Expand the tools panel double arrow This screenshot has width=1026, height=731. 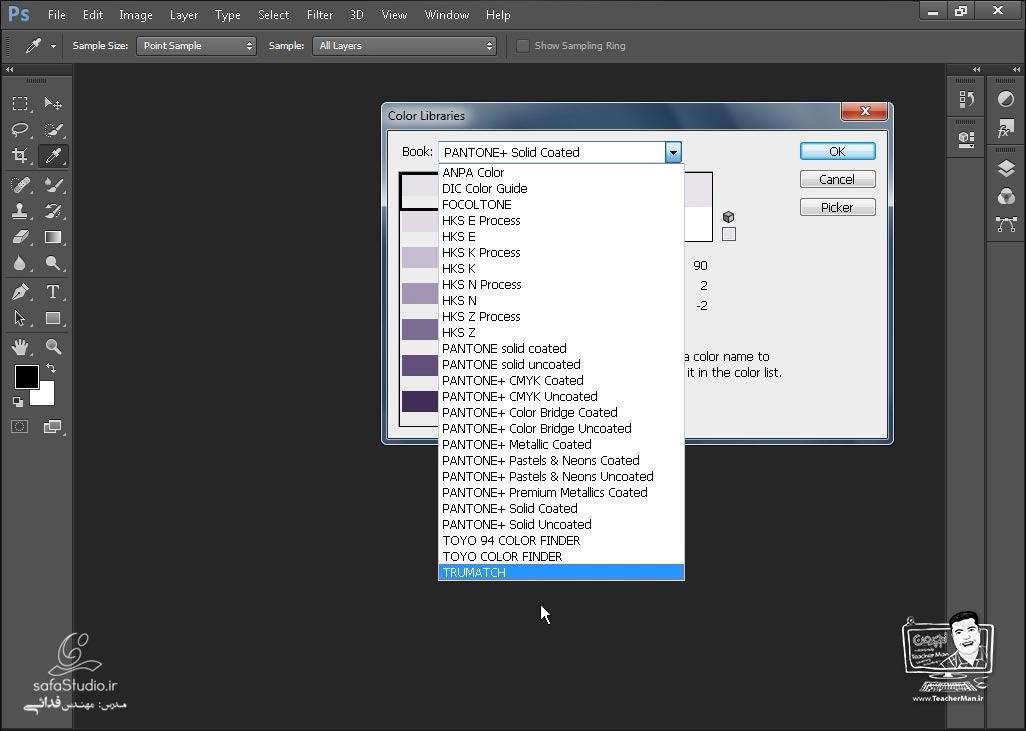point(9,69)
